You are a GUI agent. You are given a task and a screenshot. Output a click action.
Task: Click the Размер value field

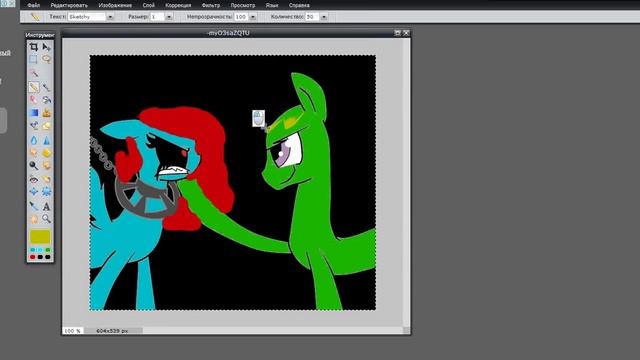tap(158, 17)
